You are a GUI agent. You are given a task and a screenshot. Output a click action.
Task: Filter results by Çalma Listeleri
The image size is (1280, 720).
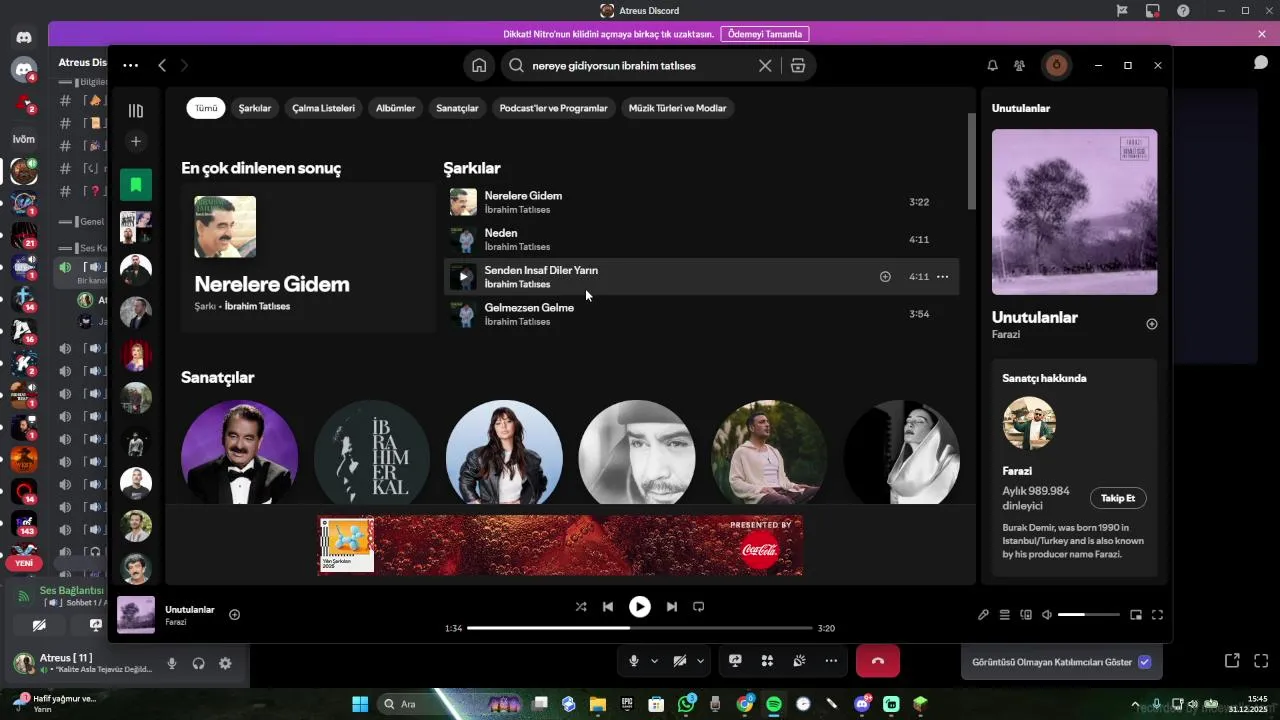(324, 108)
